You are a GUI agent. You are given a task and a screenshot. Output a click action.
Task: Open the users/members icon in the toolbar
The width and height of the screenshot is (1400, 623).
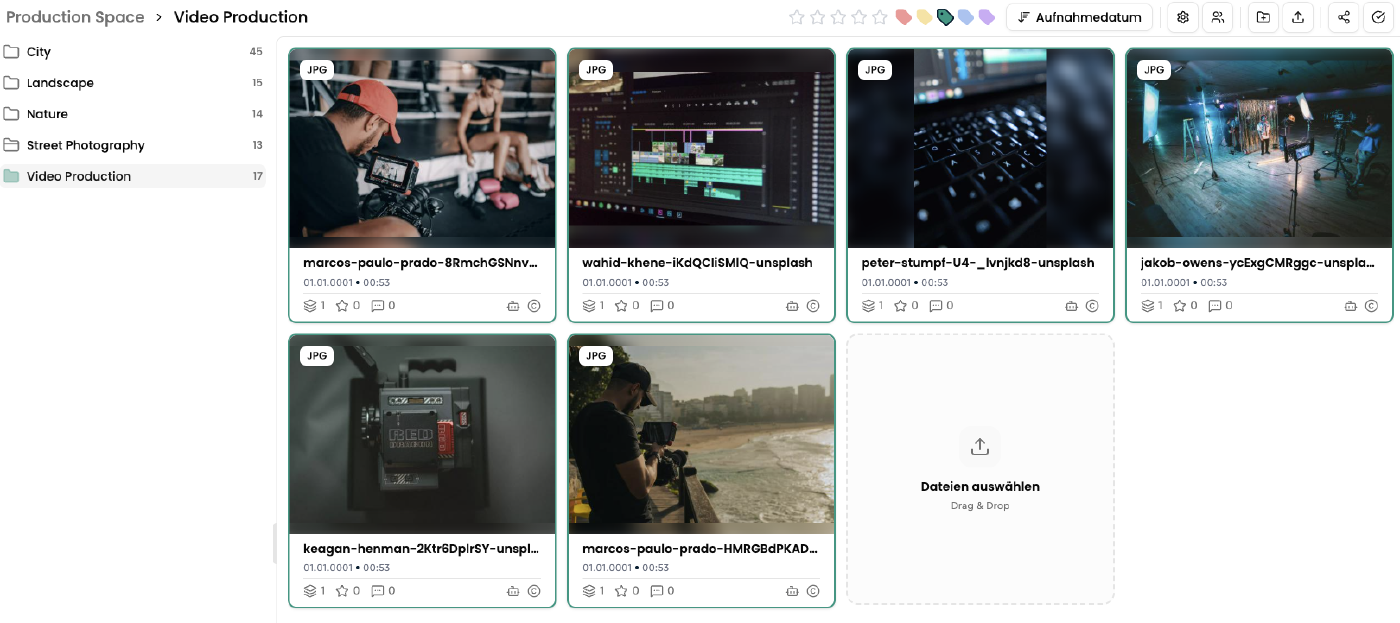(x=1217, y=17)
